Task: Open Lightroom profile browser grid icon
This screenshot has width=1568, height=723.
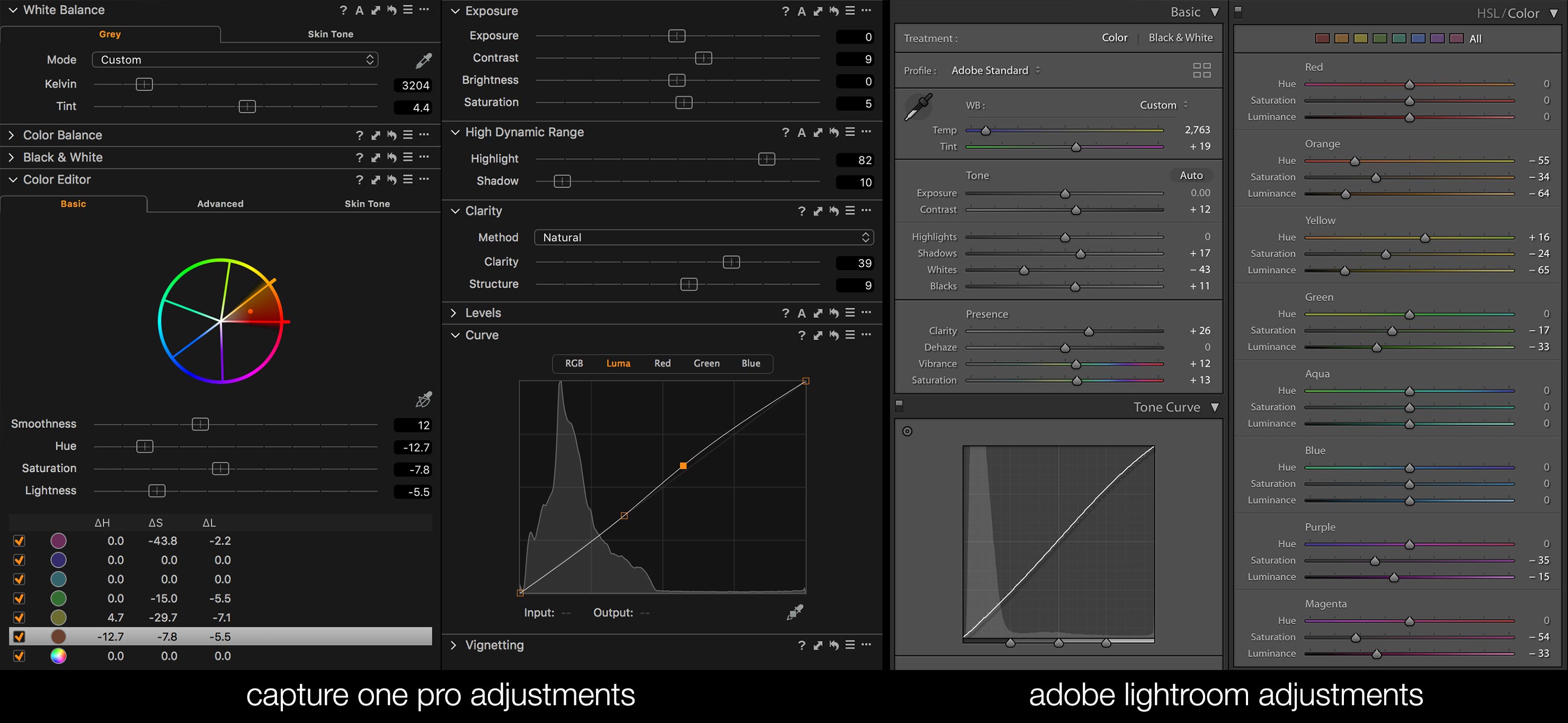Action: click(1201, 70)
